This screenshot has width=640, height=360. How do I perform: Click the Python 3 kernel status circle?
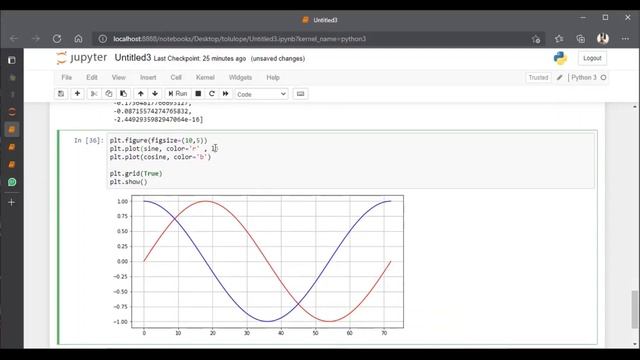[x=603, y=78]
